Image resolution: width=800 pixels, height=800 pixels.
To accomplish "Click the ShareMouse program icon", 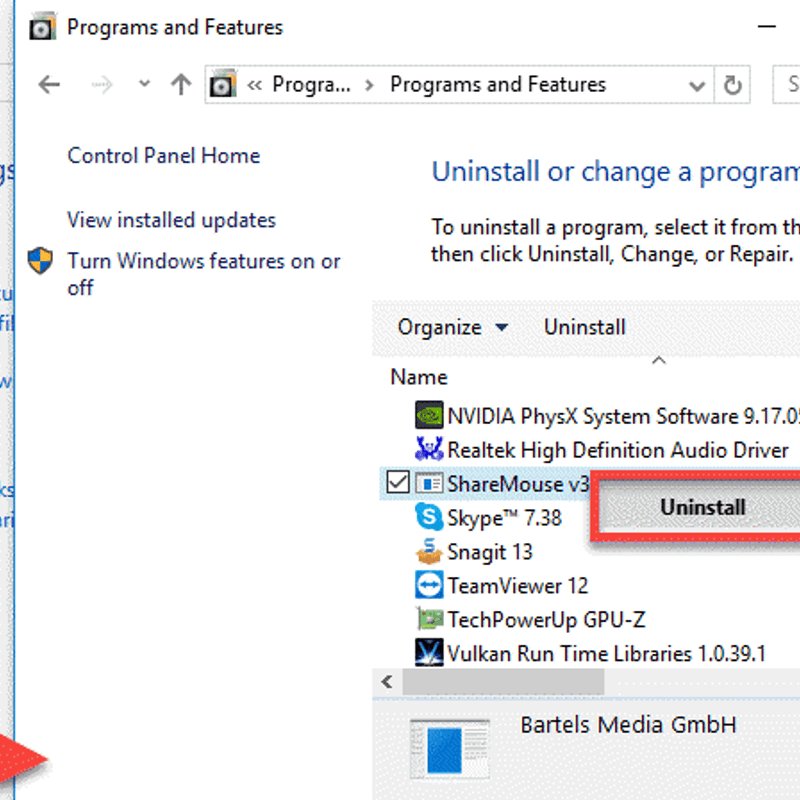I will (x=429, y=483).
